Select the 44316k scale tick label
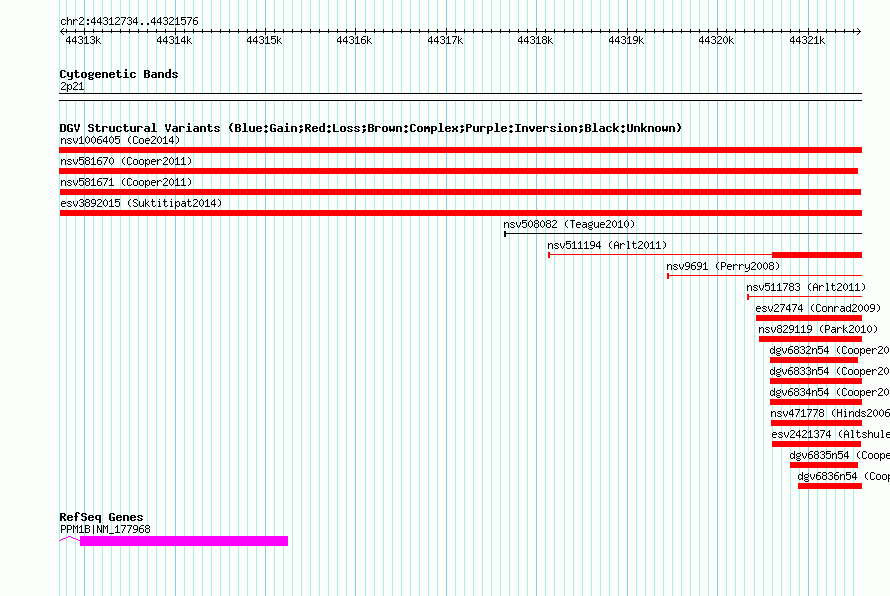 (x=354, y=40)
